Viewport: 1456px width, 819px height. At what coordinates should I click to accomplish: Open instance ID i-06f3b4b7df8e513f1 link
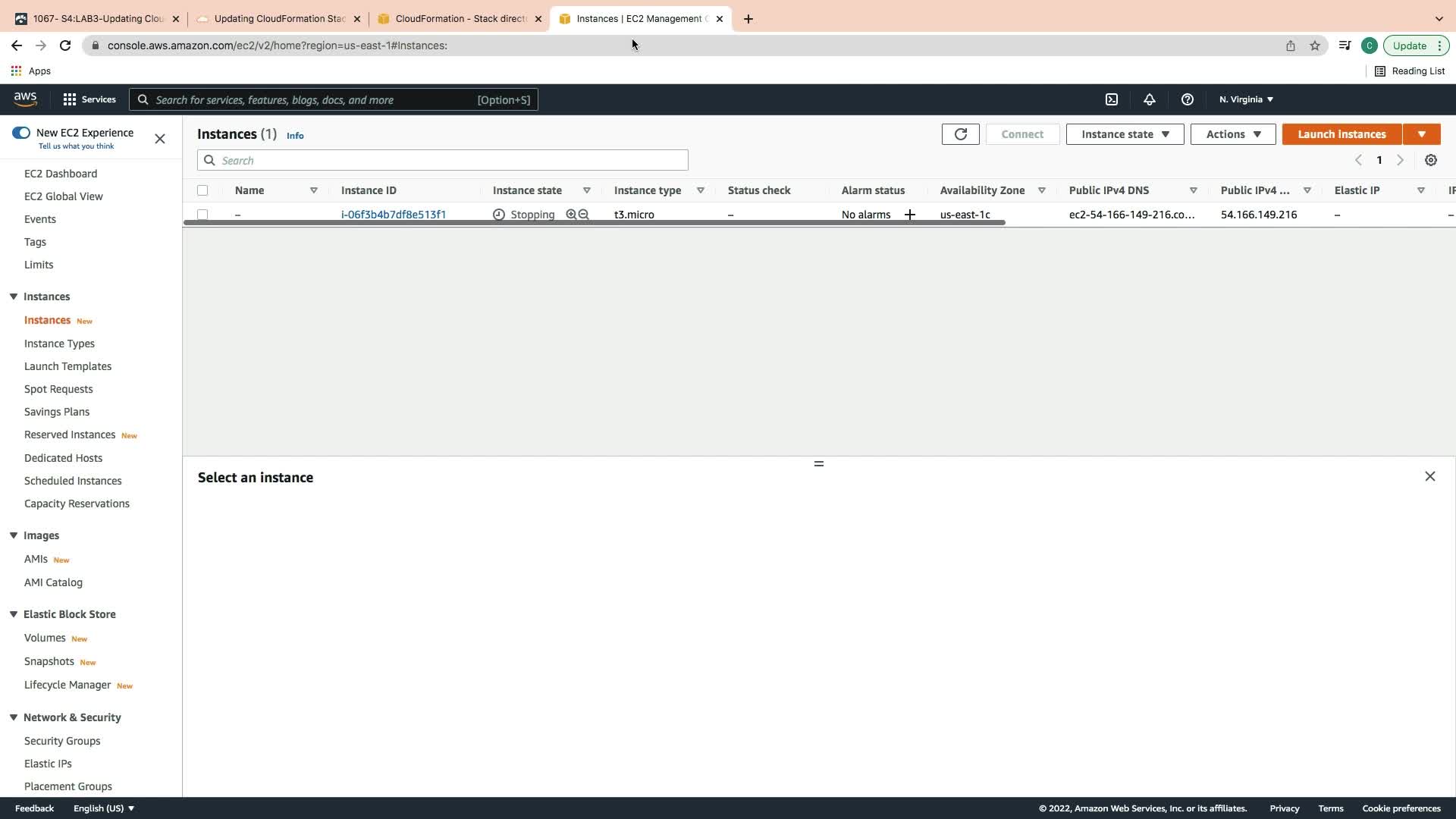394,215
